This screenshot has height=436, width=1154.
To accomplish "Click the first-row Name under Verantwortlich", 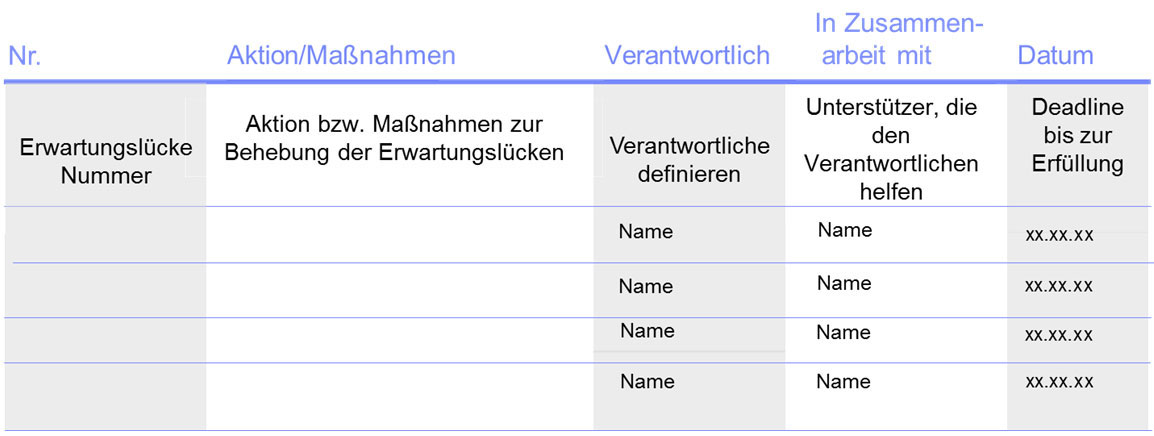I will [x=645, y=232].
